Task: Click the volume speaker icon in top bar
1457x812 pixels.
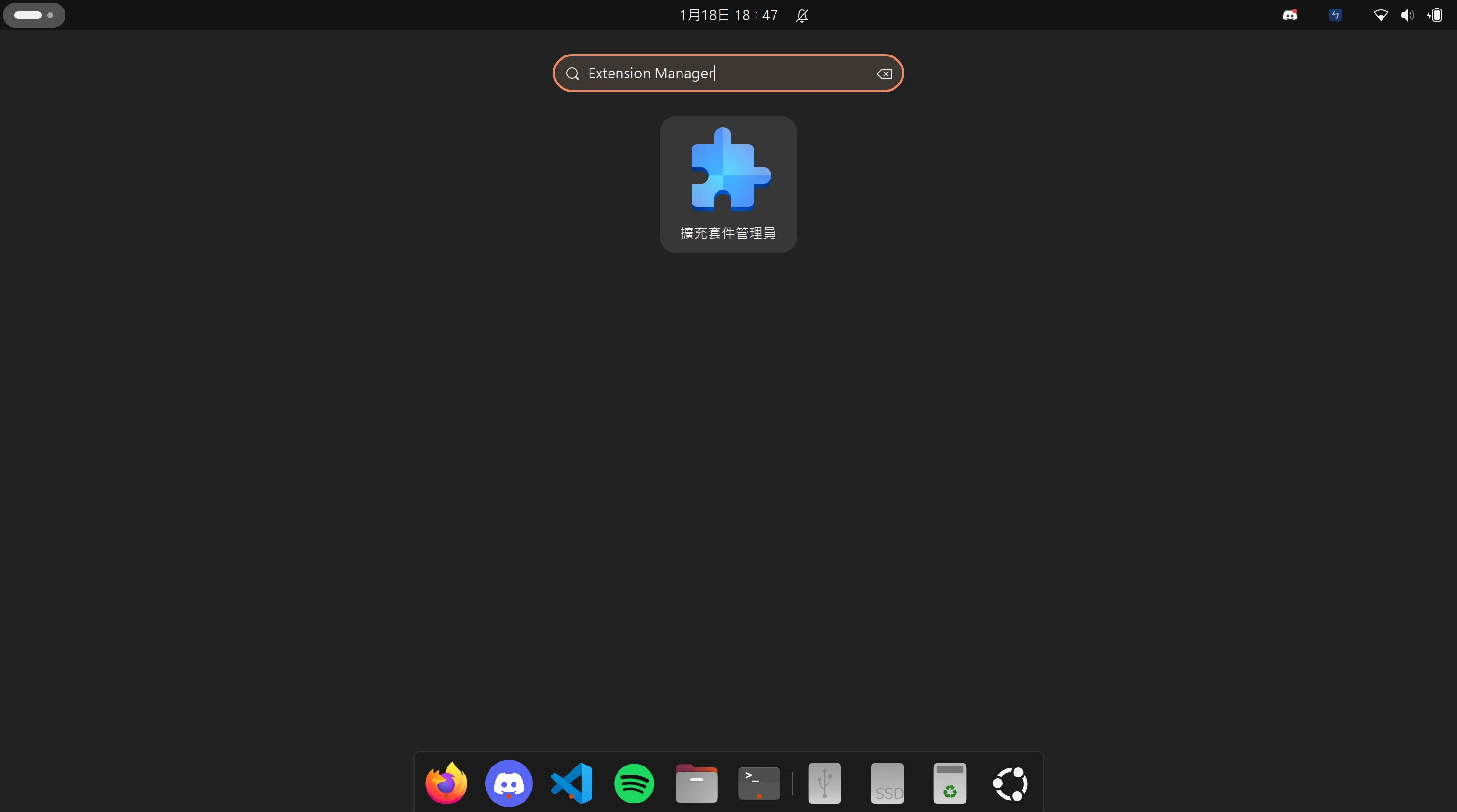Action: [x=1407, y=15]
